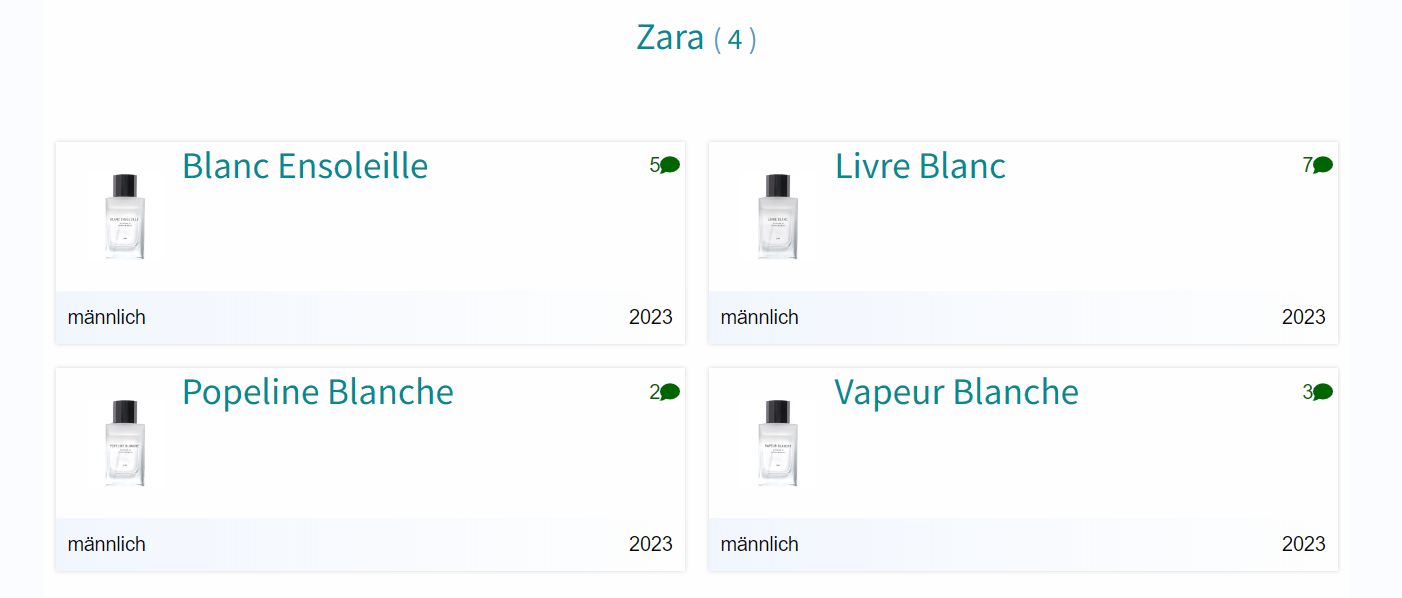Click the Zara brand heading
1402x598 pixels.
(670, 37)
